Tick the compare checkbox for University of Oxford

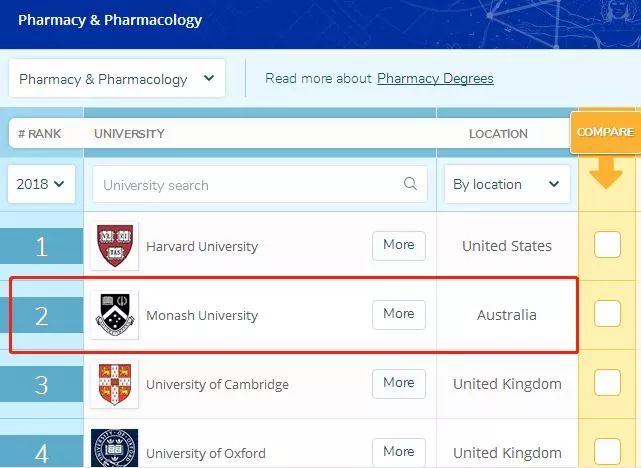pos(607,451)
